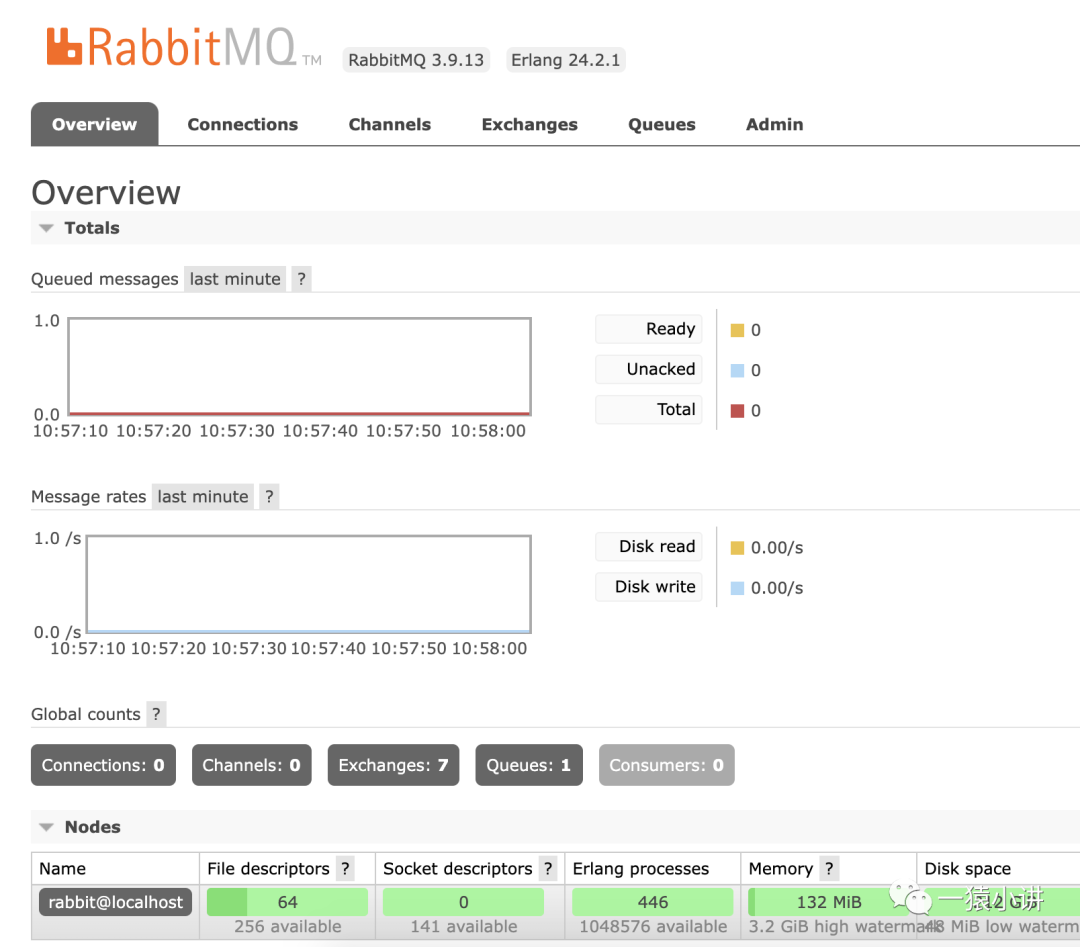The height and width of the screenshot is (947, 1080).
Task: Toggle the Total series legend
Action: [x=649, y=410]
